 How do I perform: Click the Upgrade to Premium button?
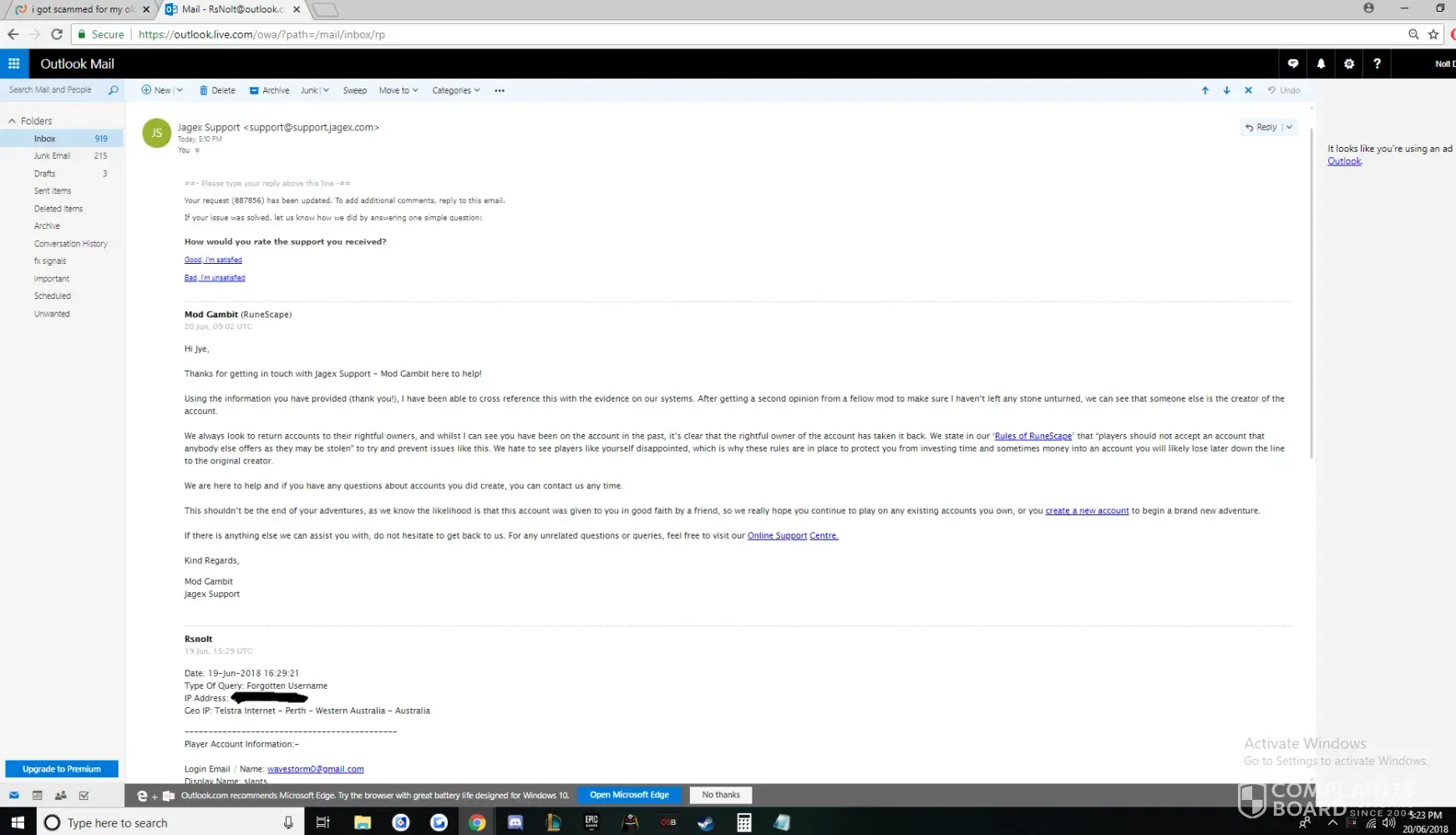pyautogui.click(x=62, y=769)
